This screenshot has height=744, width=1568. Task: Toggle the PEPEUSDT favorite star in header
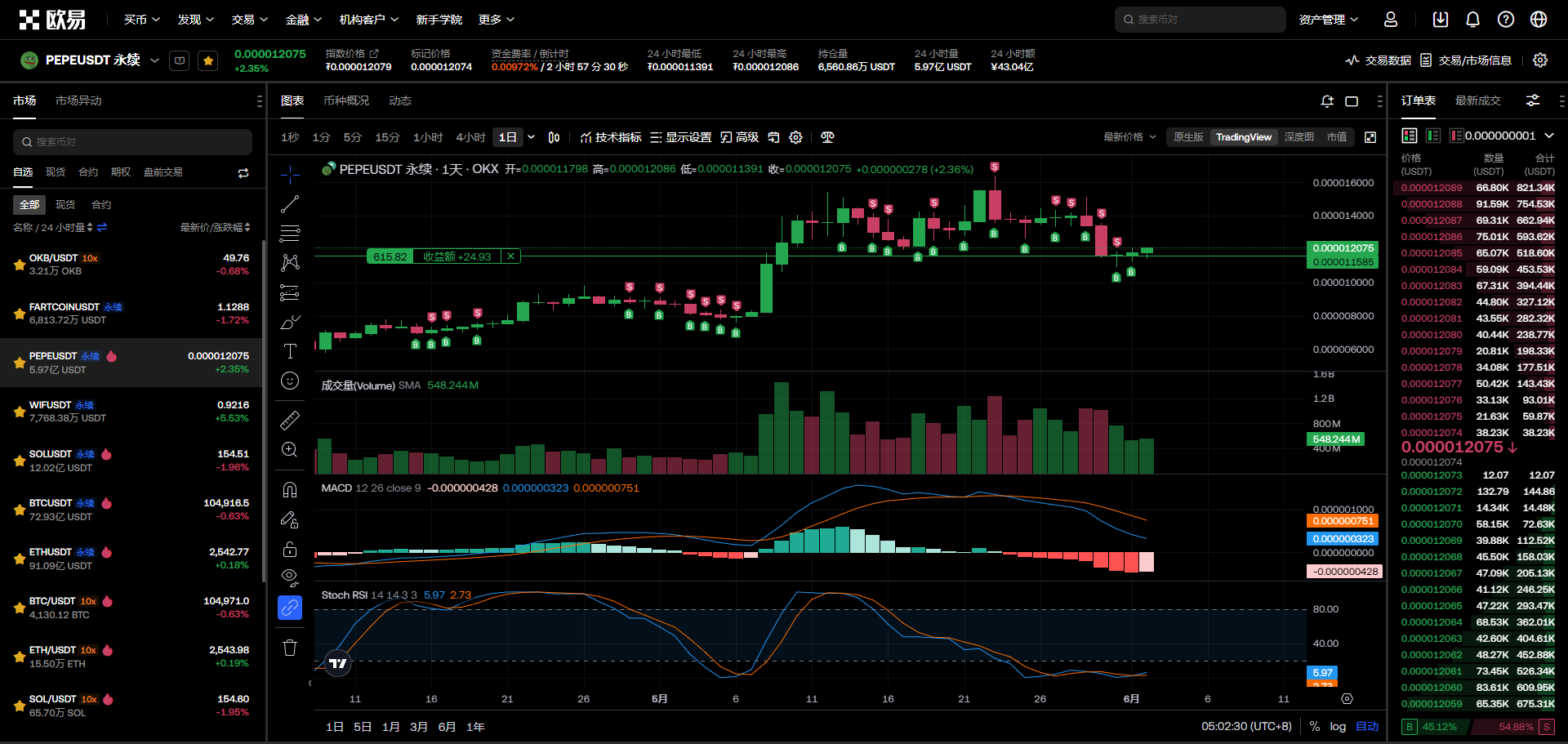pyautogui.click(x=208, y=60)
